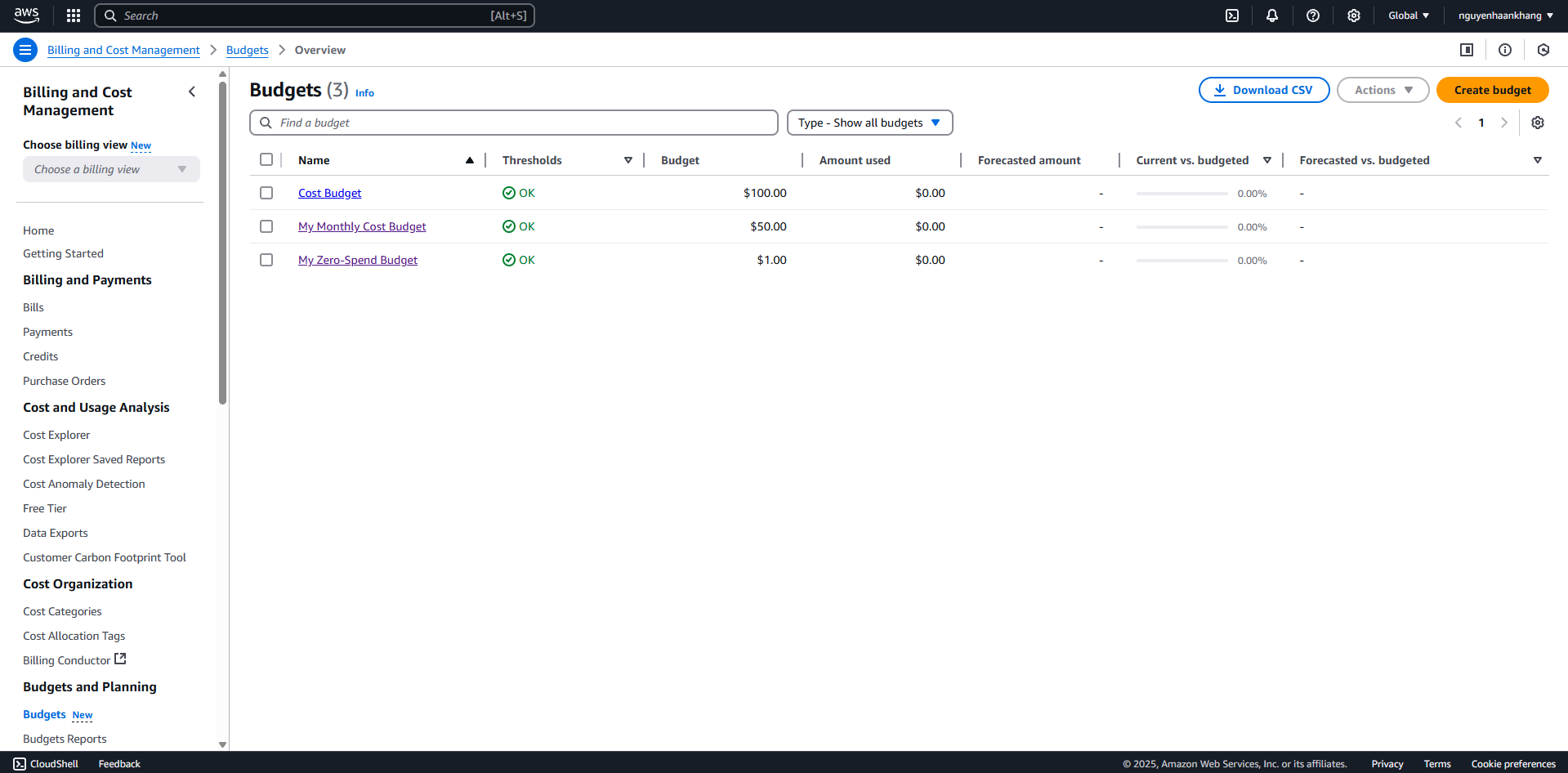Click Download CSV button

(1264, 90)
